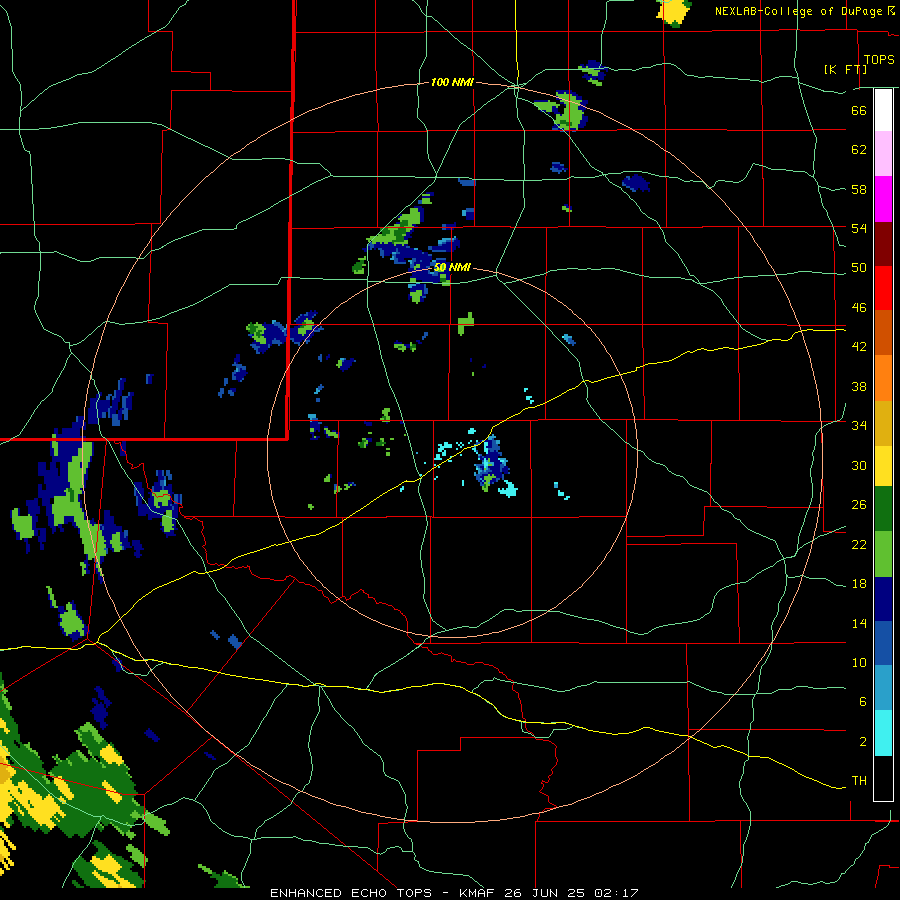Click the dark red (maroon) legend swatch
The image size is (900, 900).
point(883,244)
